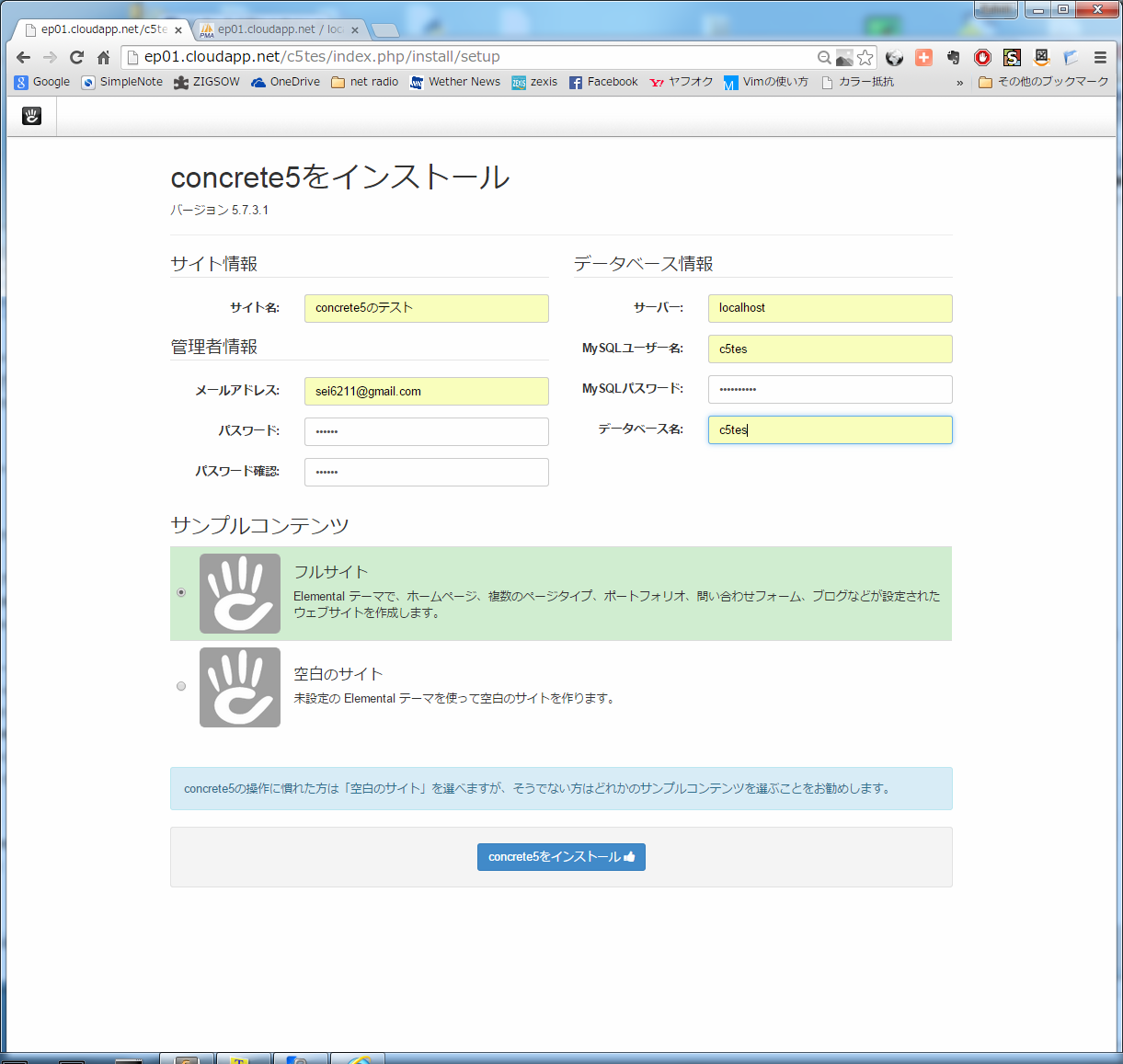Click the パスワード確認 input field
Screen dimensions: 1123x1064
427,472
